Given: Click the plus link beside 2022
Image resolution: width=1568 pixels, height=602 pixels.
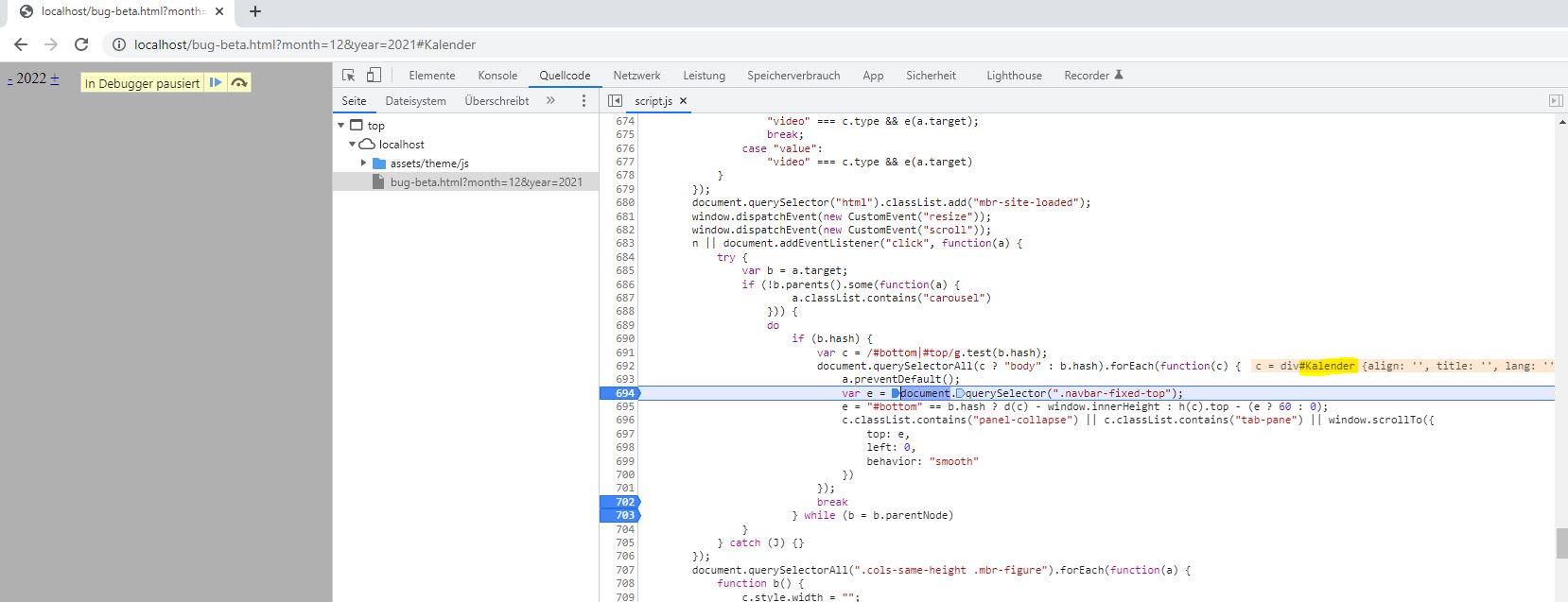Looking at the screenshot, I should 55,78.
